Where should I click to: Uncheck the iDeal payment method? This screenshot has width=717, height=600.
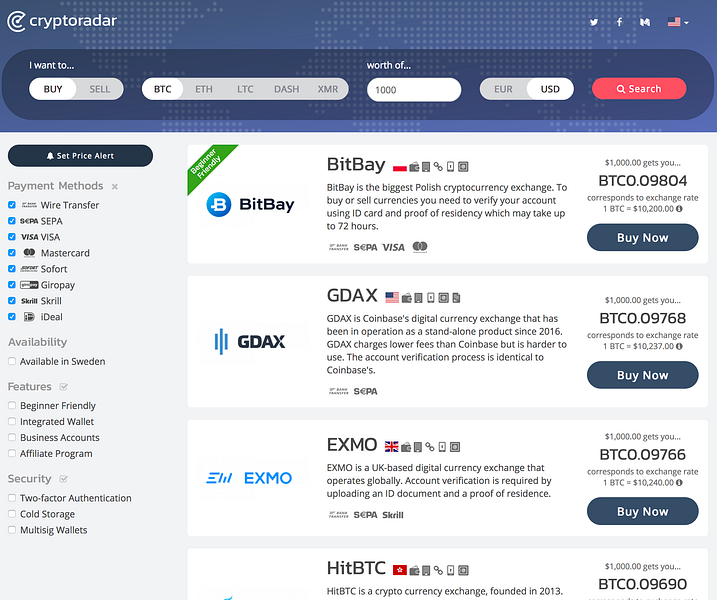(x=12, y=316)
